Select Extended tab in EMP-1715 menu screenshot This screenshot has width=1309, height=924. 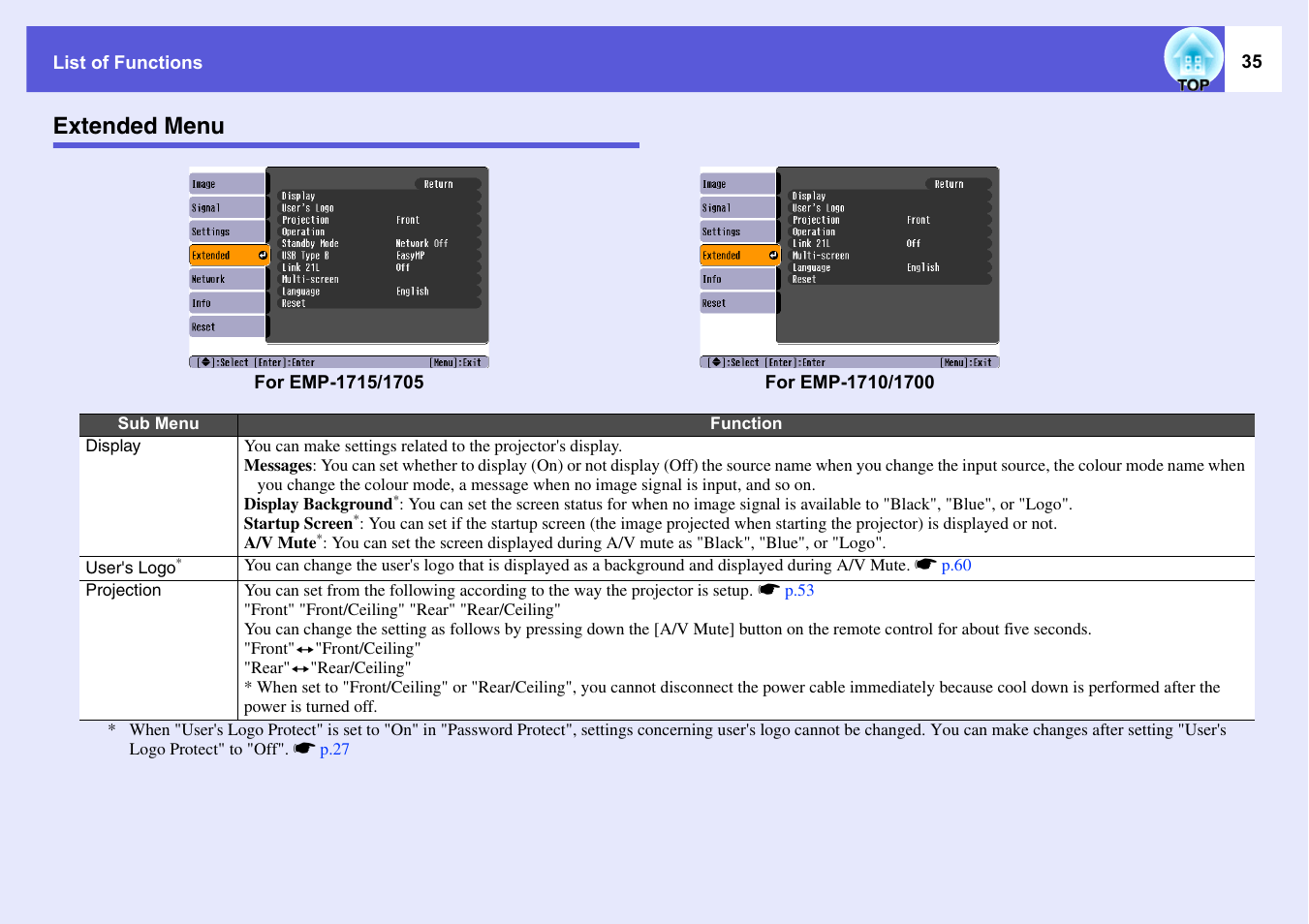[228, 256]
